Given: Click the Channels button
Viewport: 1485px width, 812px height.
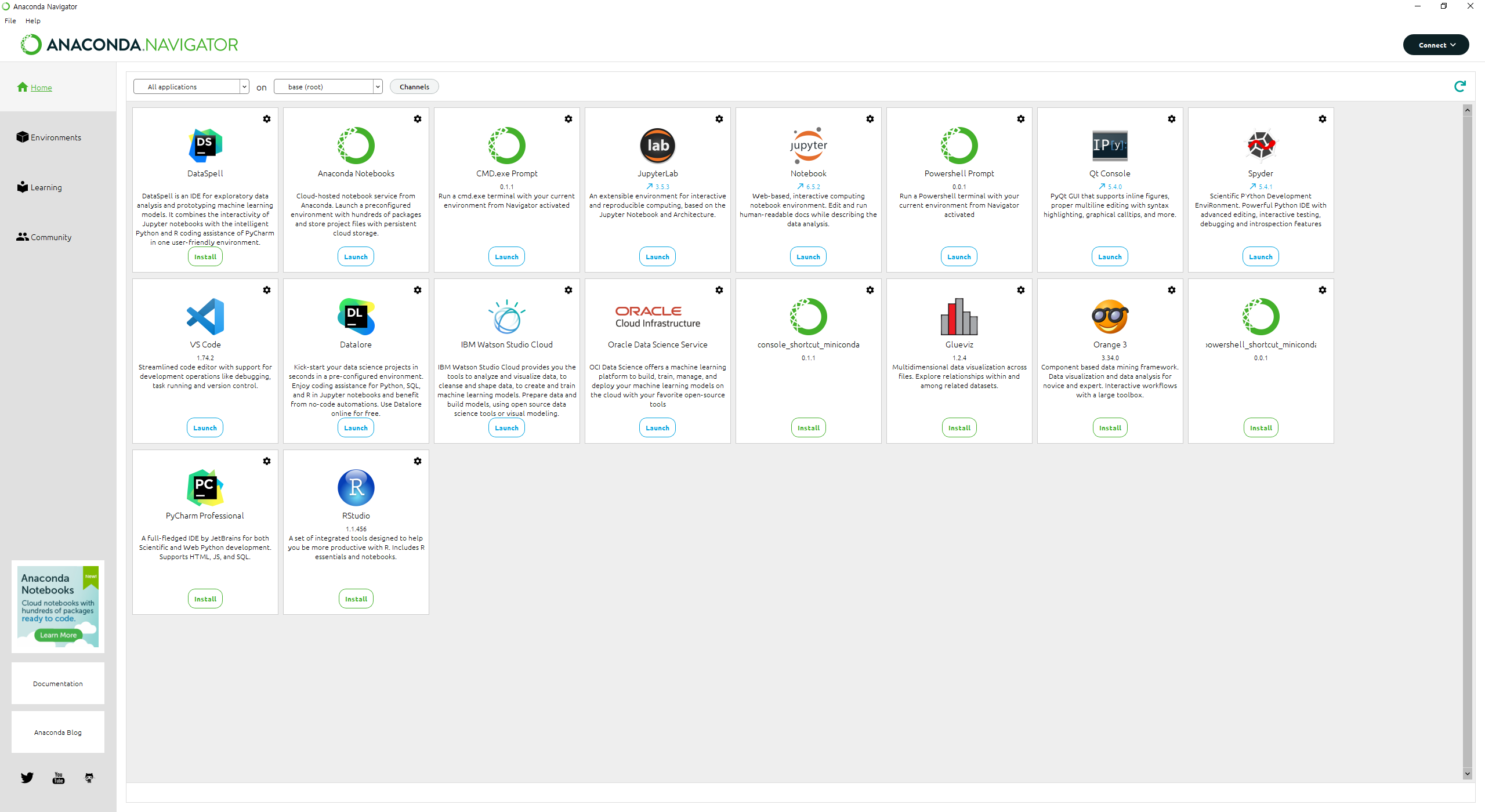Looking at the screenshot, I should click(x=414, y=86).
